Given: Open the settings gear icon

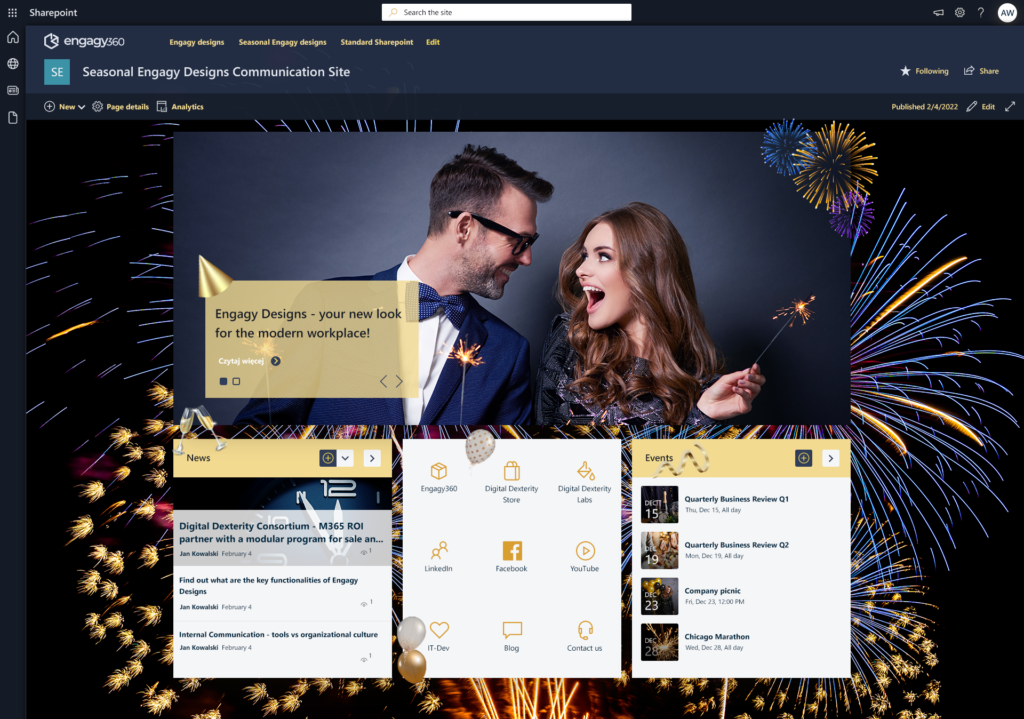Looking at the screenshot, I should pyautogui.click(x=959, y=12).
